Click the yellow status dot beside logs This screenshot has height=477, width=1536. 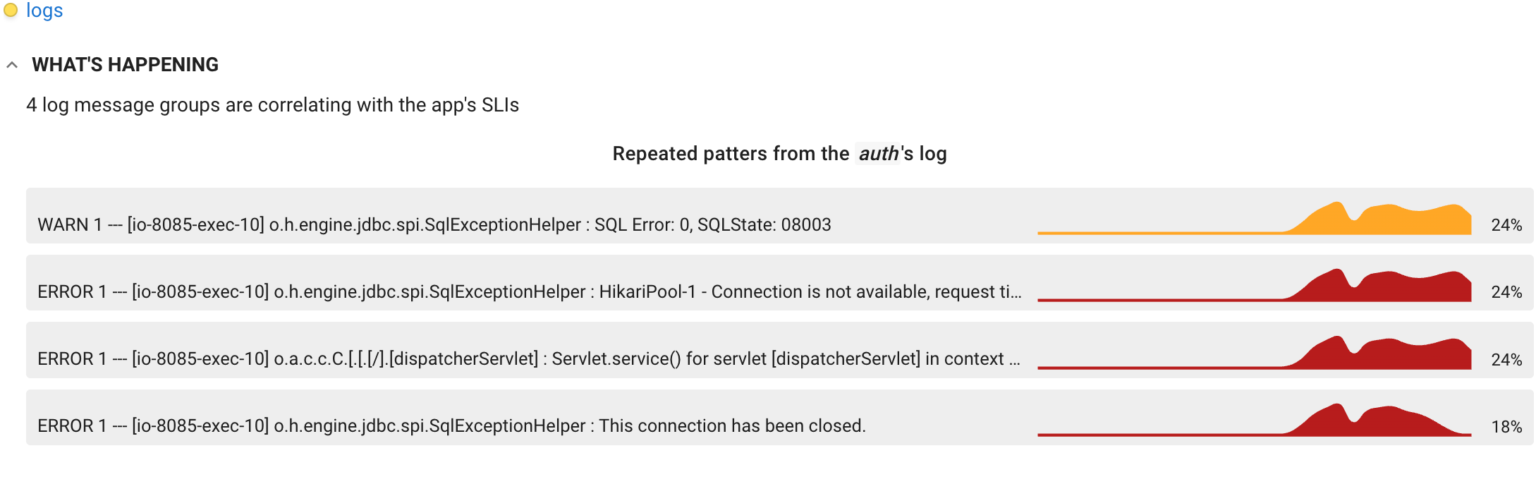(x=11, y=11)
